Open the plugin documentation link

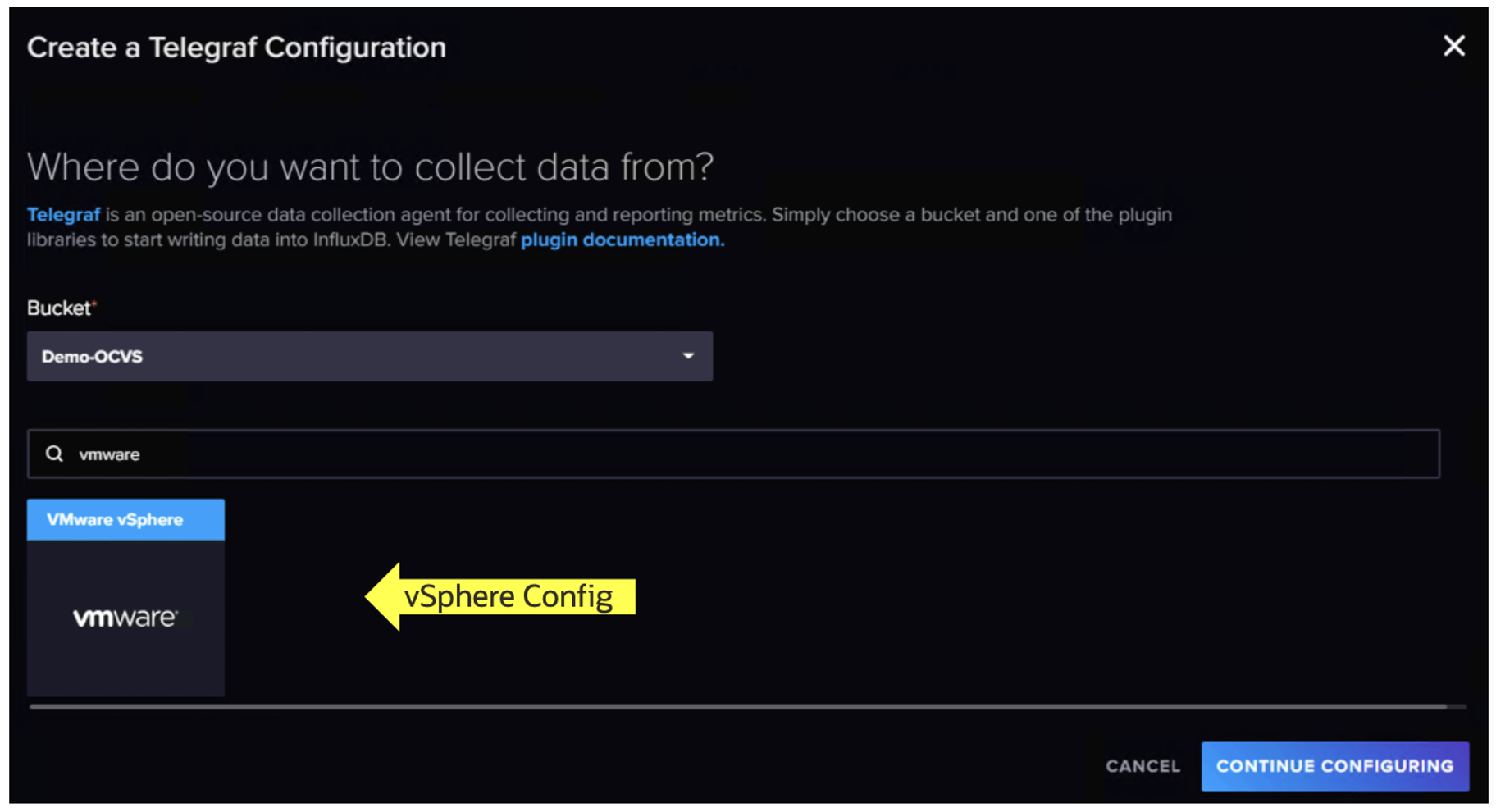[622, 240]
